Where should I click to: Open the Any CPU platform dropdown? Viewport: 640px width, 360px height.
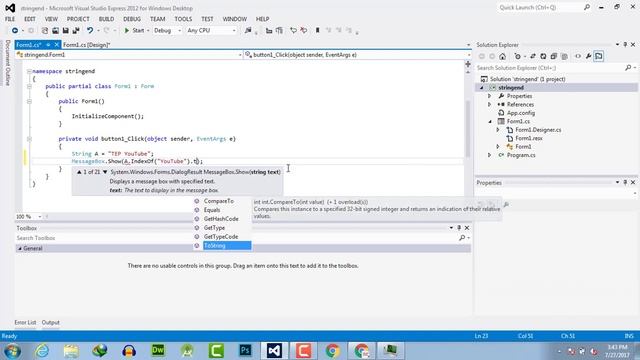[211, 31]
